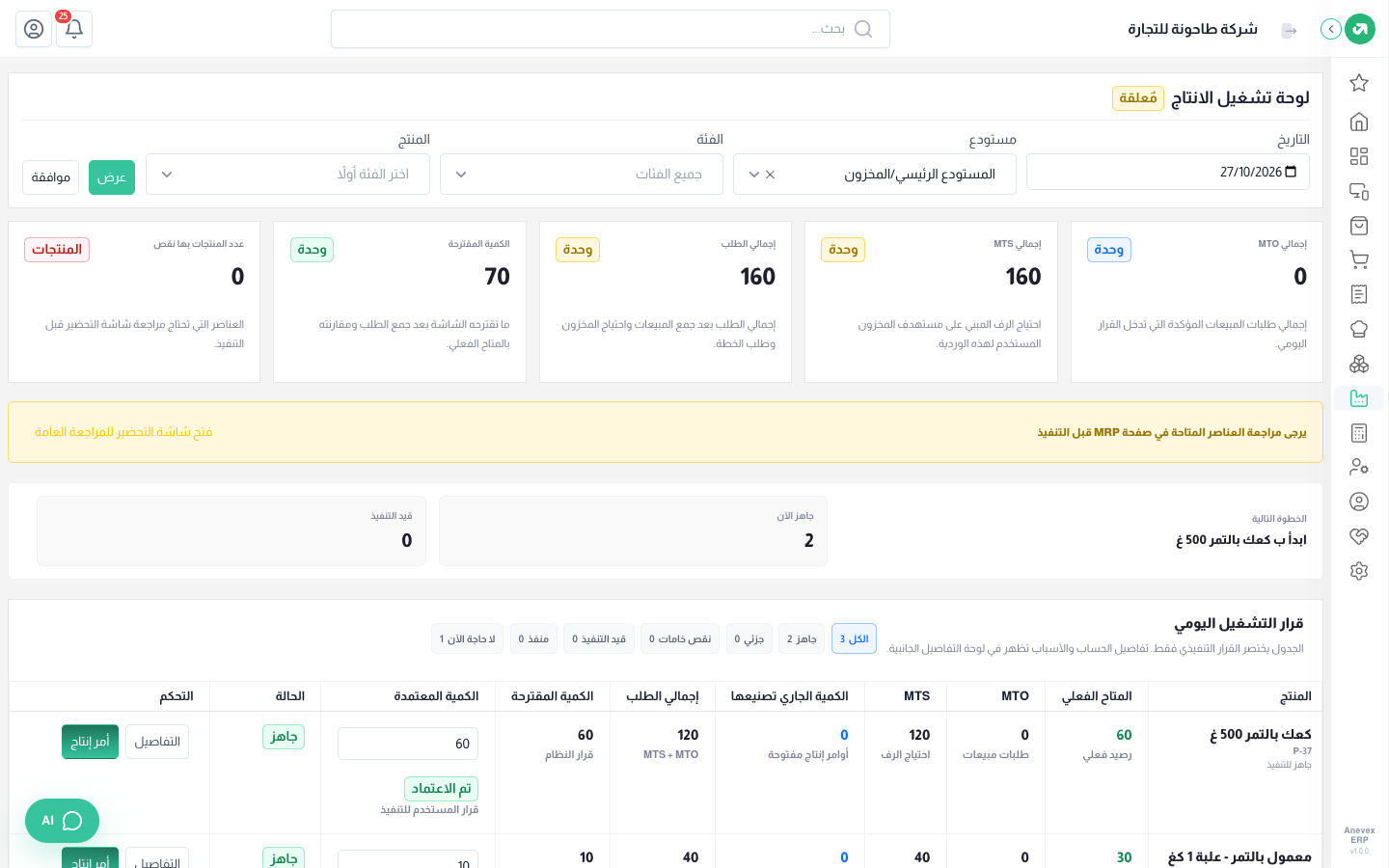Click the approved quantity field showing 60
This screenshot has width=1389, height=868.
(x=408, y=744)
